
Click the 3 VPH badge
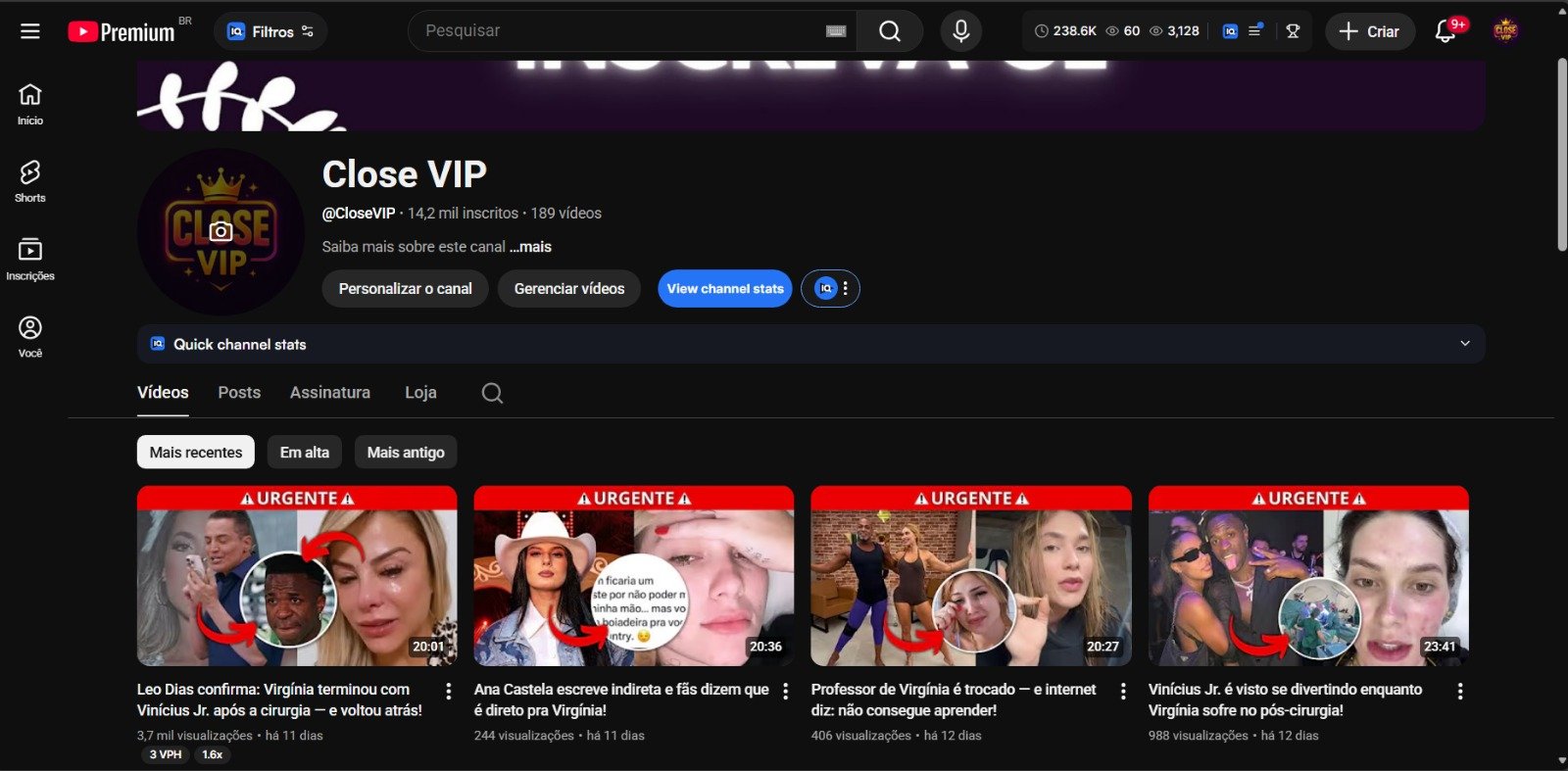pyautogui.click(x=166, y=754)
